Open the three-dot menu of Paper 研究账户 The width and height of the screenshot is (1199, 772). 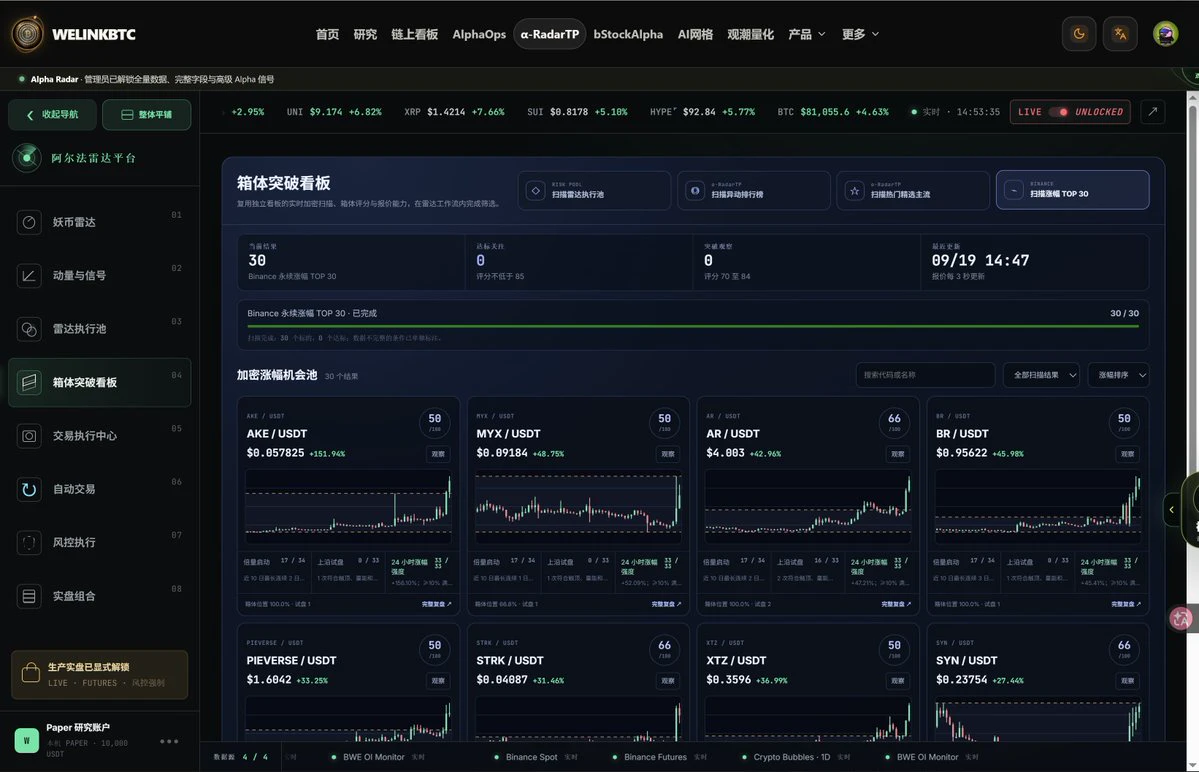[x=169, y=741]
